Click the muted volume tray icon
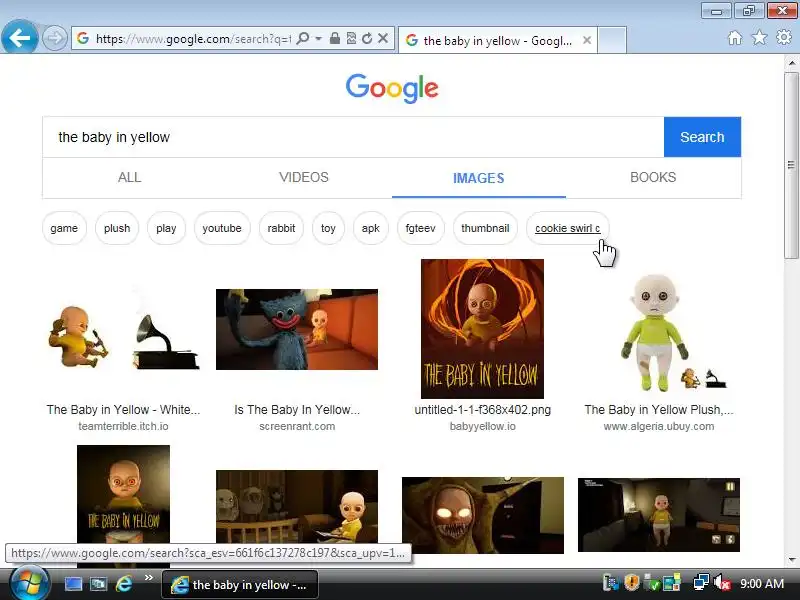This screenshot has height=600, width=800. (722, 583)
